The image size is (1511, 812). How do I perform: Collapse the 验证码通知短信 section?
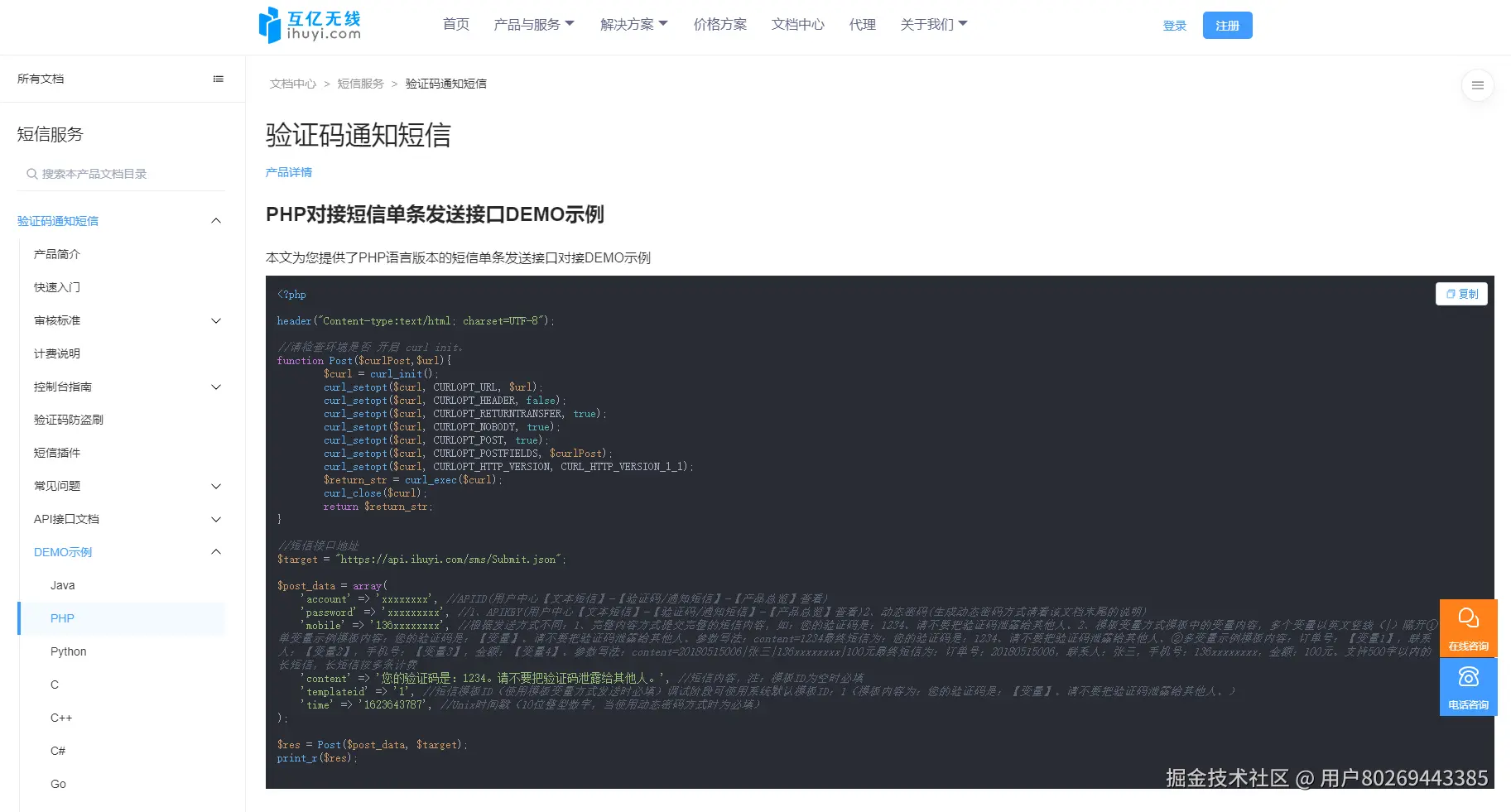pyautogui.click(x=216, y=220)
